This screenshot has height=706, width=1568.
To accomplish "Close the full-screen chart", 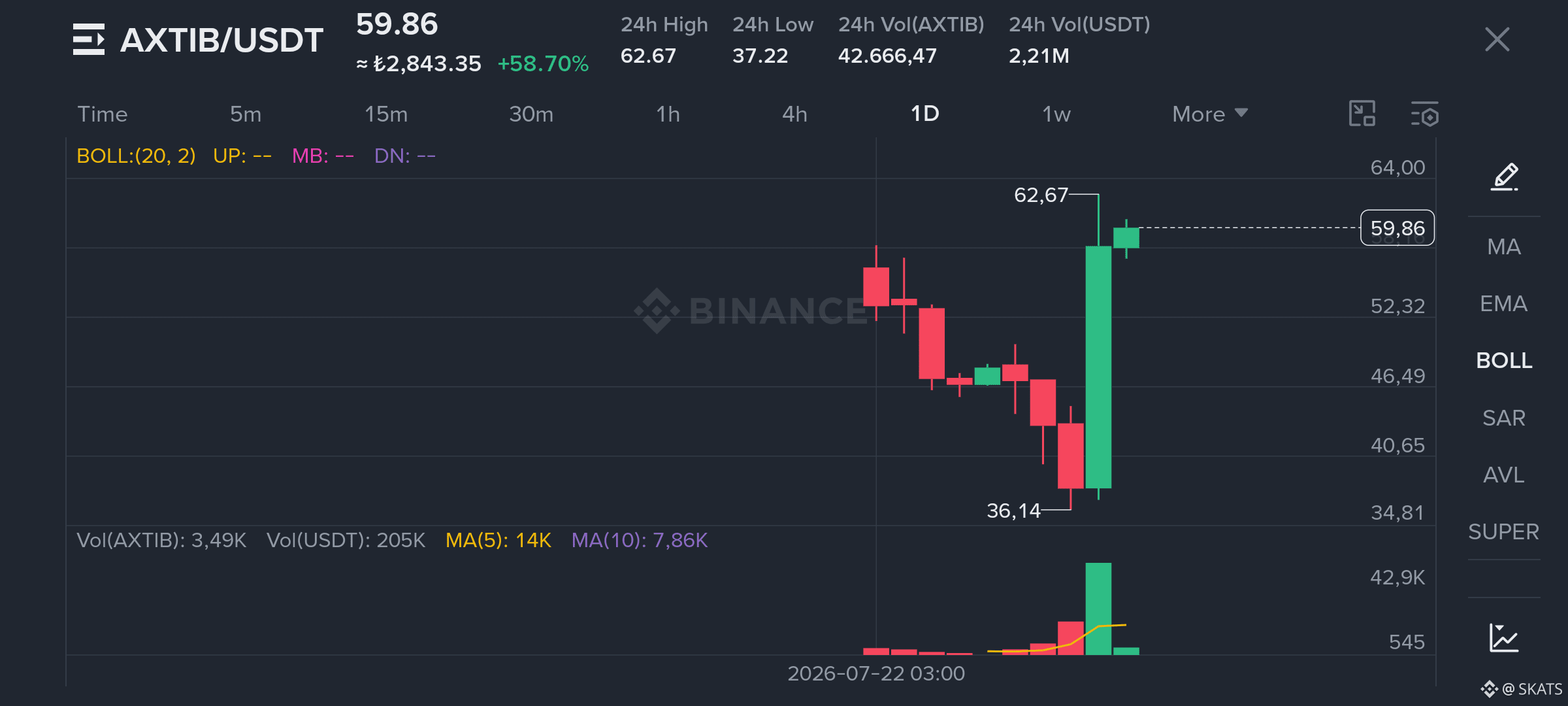I will click(1497, 39).
